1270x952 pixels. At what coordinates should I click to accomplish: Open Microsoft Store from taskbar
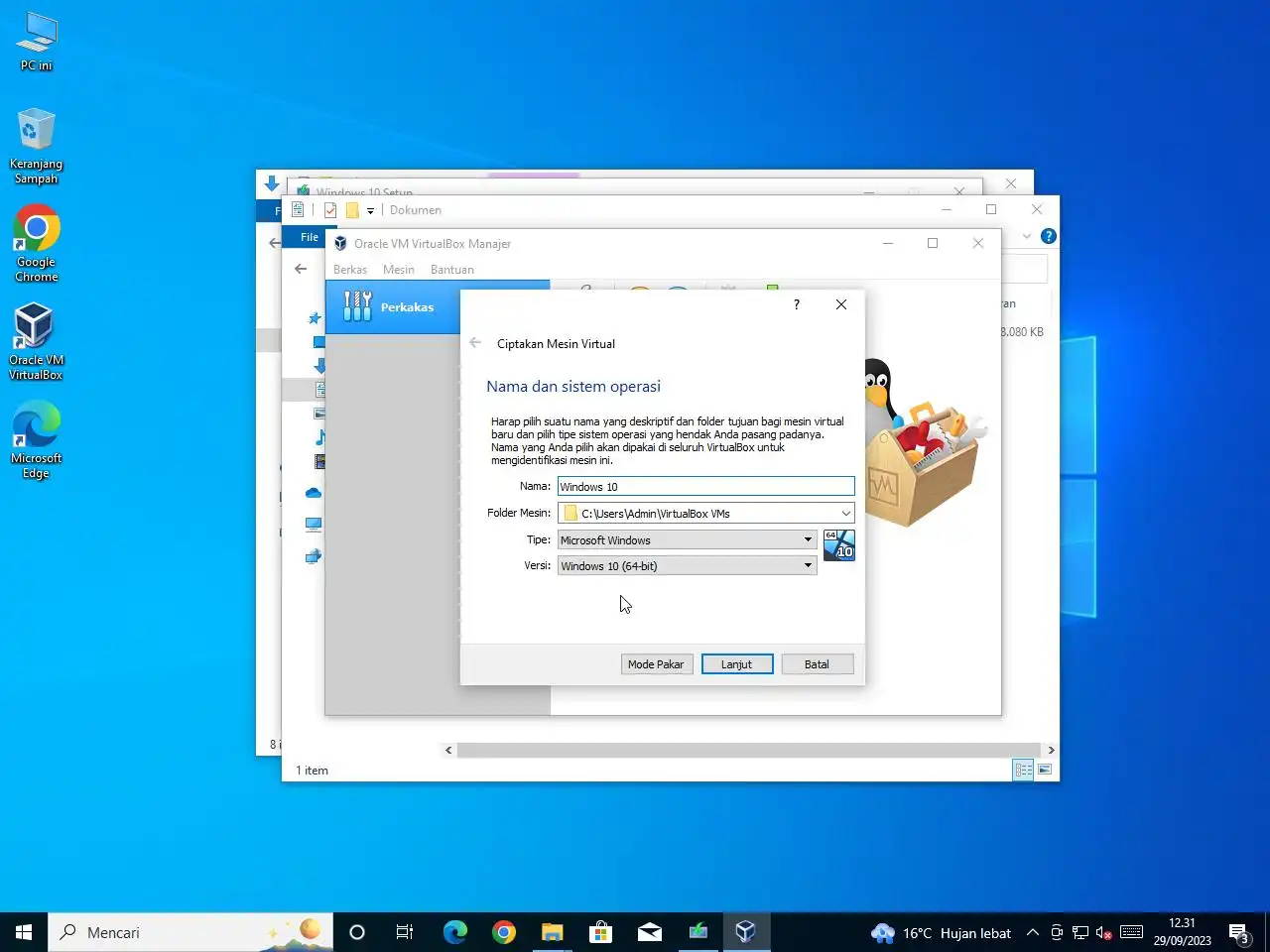[x=600, y=932]
